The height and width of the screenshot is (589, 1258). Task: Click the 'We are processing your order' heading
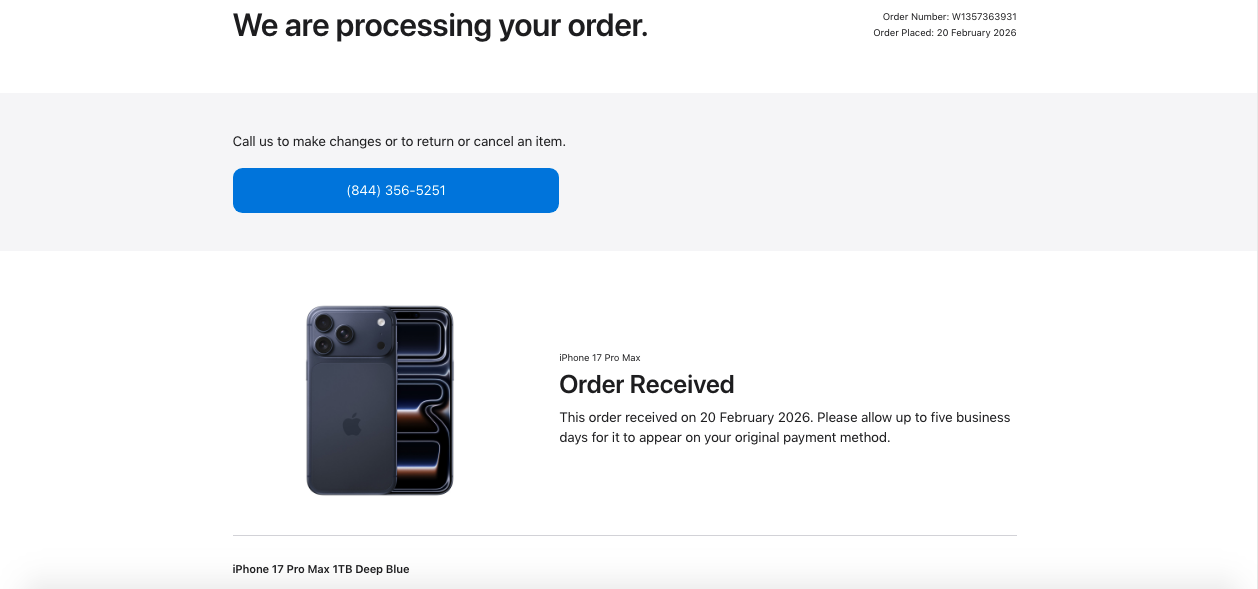440,25
